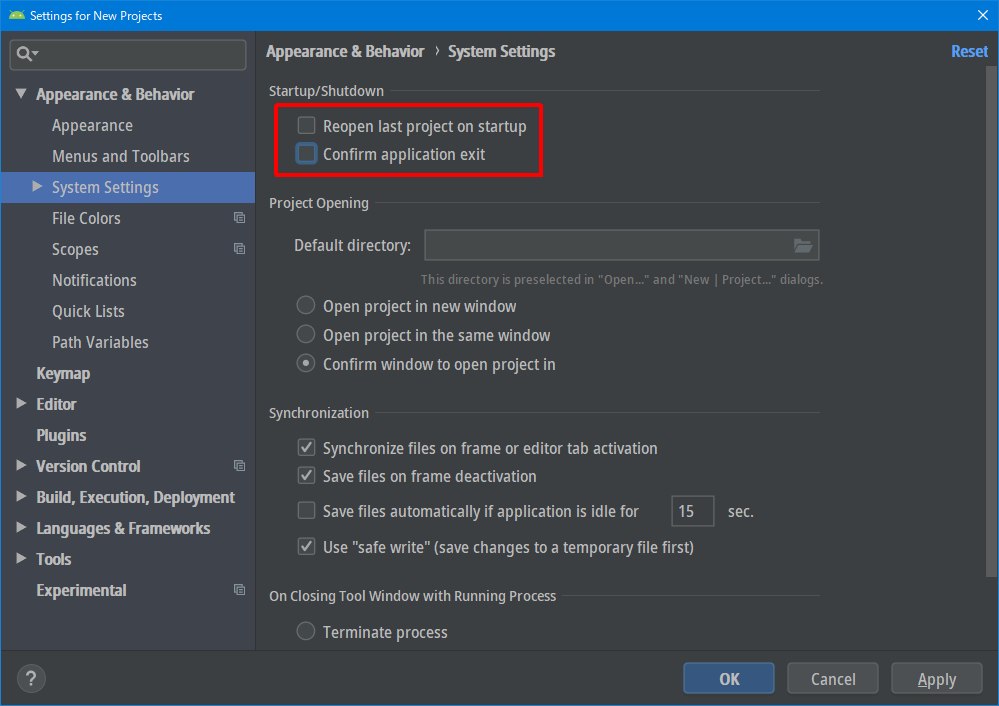The image size is (999, 706).
Task: Expand the Editor settings node
Action: (x=21, y=403)
